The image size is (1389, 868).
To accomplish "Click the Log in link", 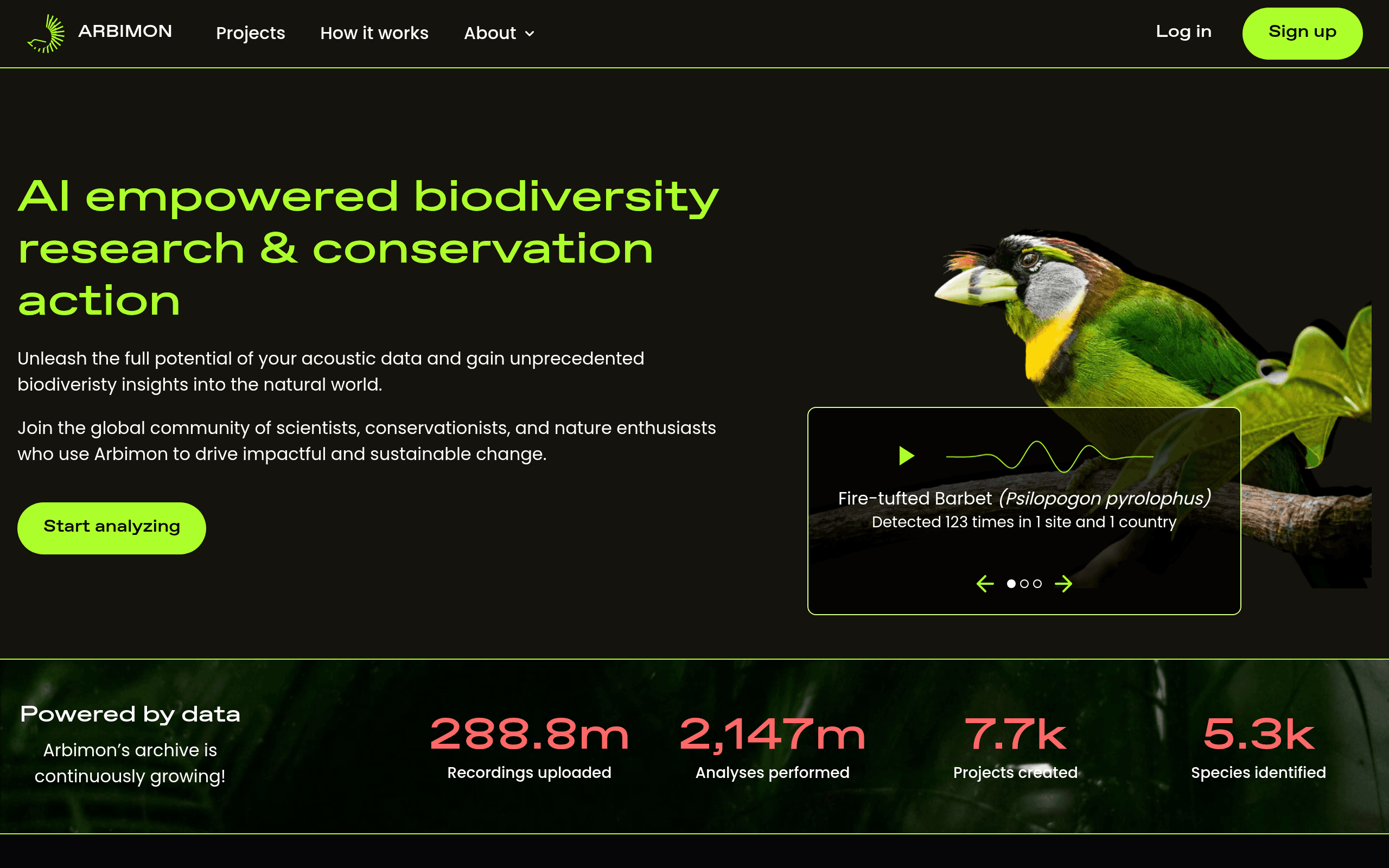I will [x=1183, y=31].
